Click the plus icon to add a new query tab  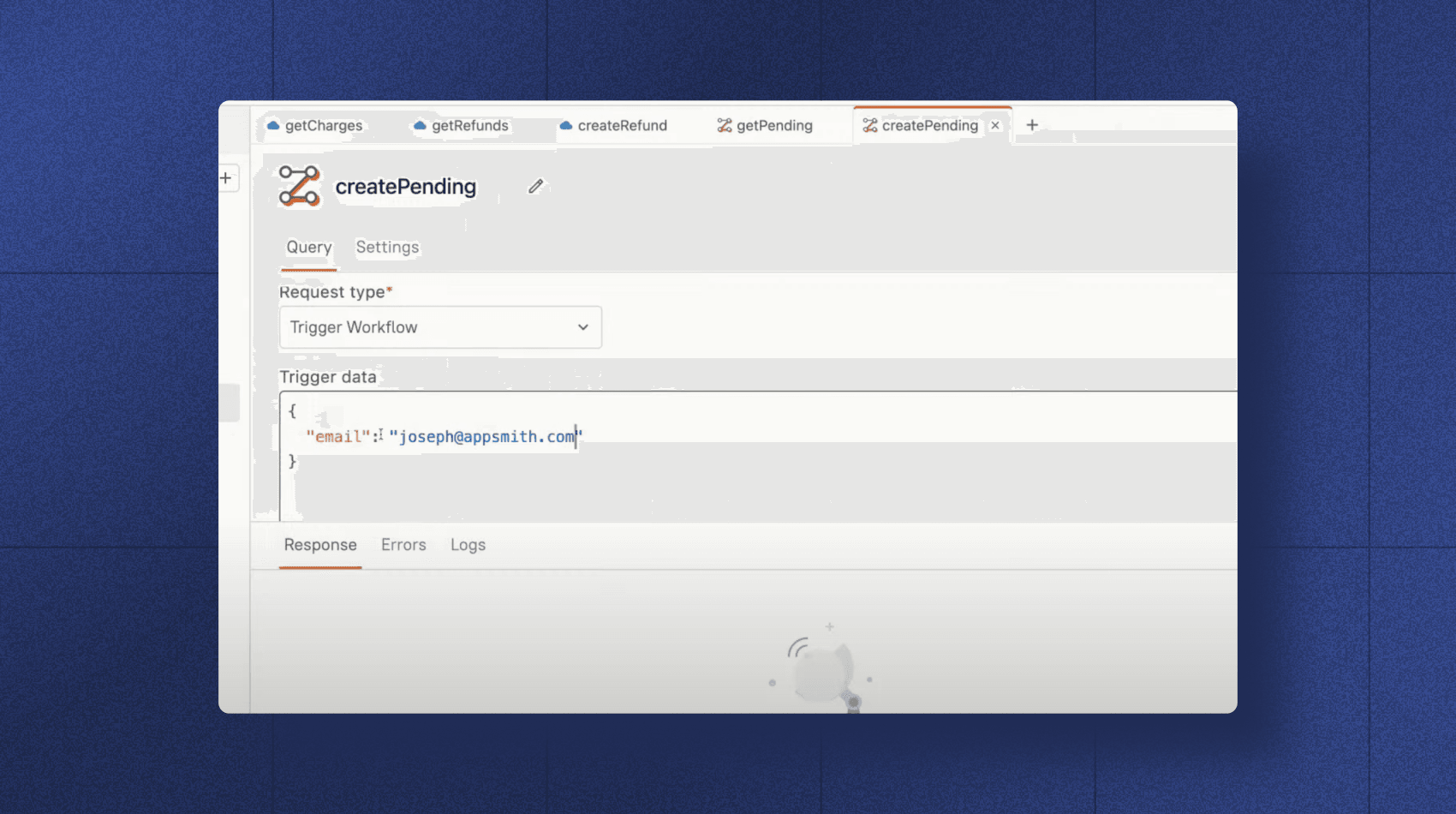pos(1032,125)
